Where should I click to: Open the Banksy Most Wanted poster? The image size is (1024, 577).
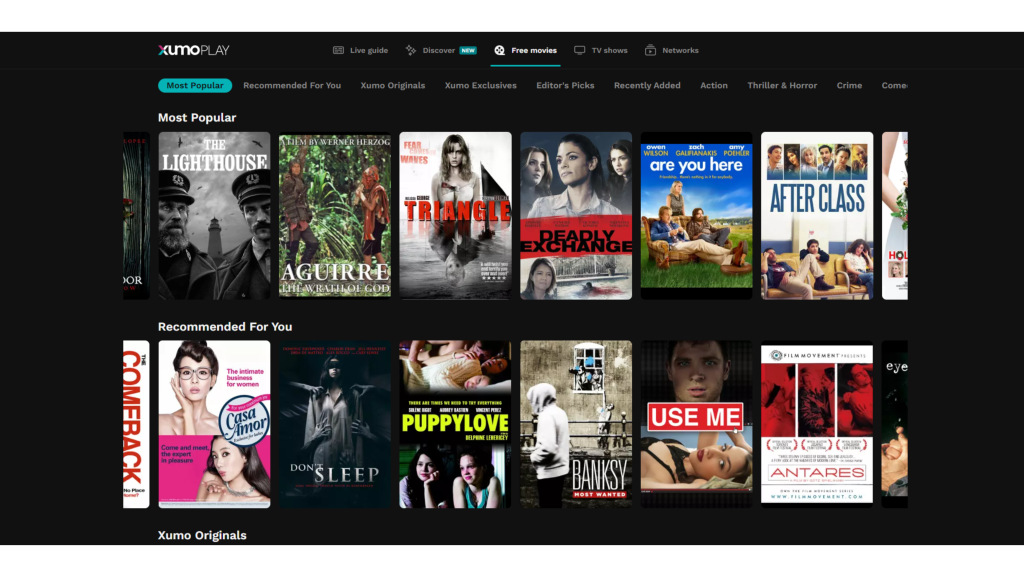coord(576,424)
